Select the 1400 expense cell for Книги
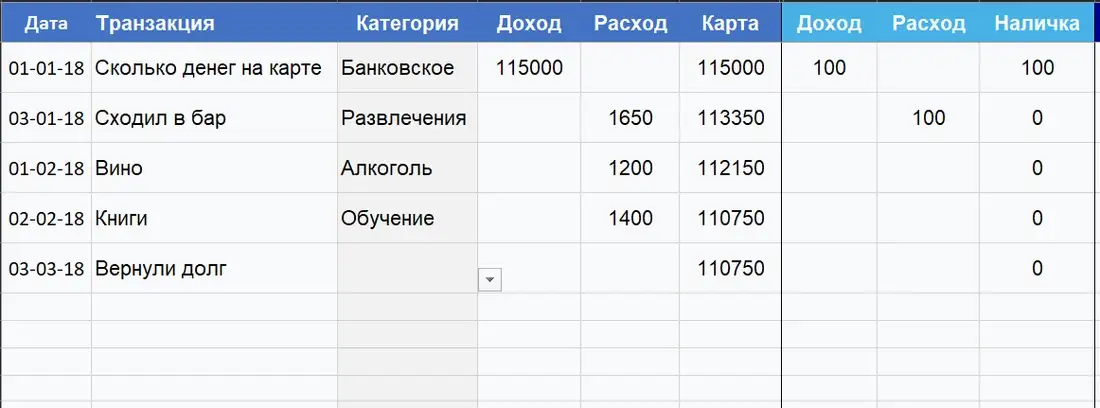 (x=630, y=218)
